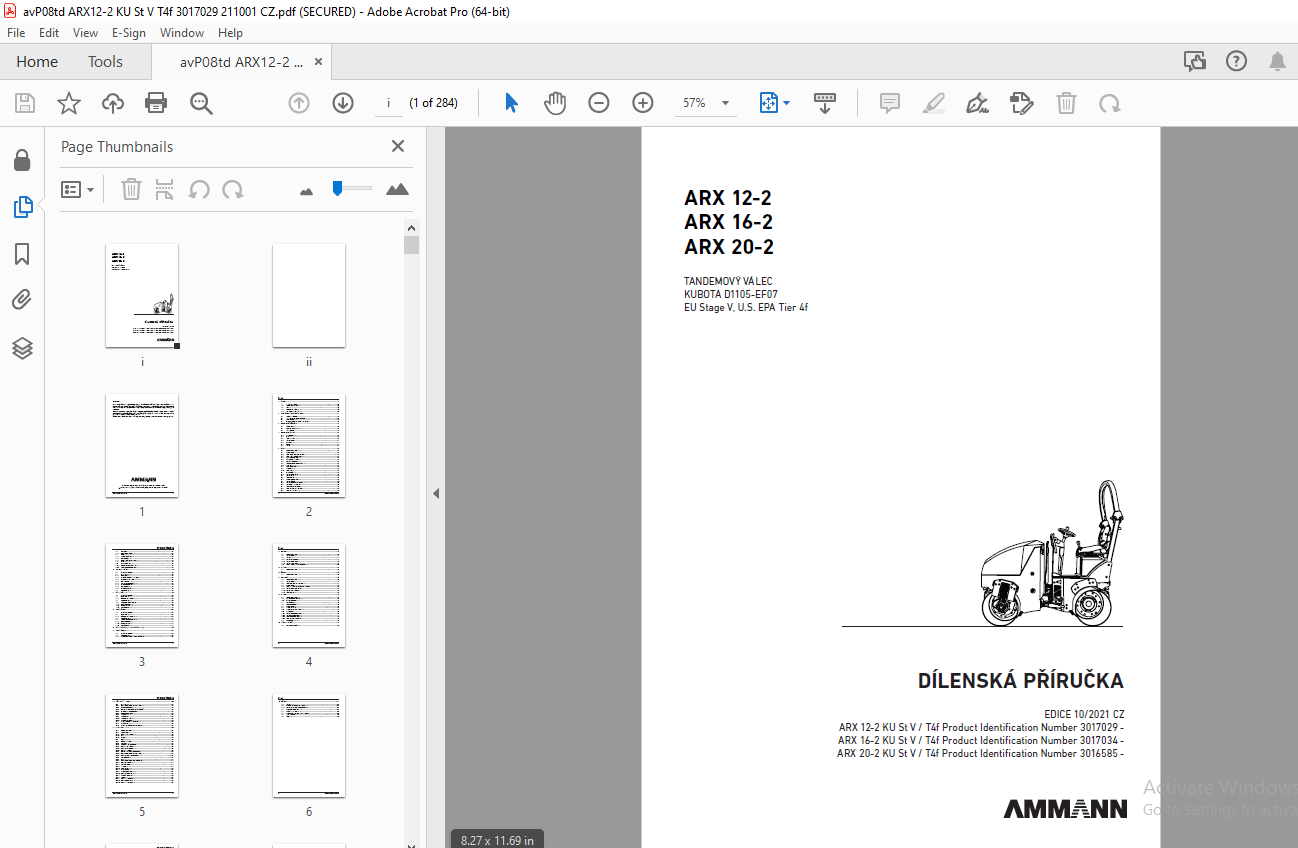
Task: Add a comment with sticky note icon
Action: 889,103
